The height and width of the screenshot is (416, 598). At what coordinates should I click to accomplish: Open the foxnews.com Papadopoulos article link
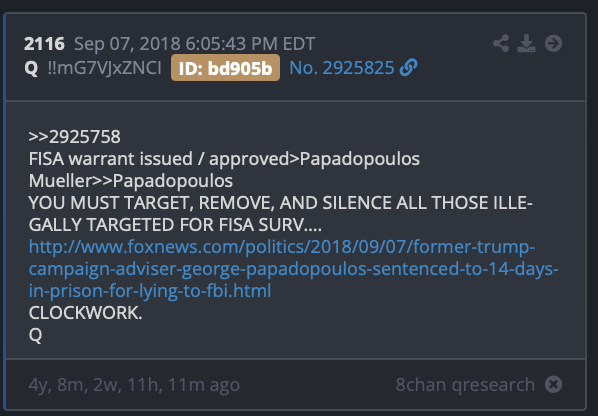click(293, 269)
